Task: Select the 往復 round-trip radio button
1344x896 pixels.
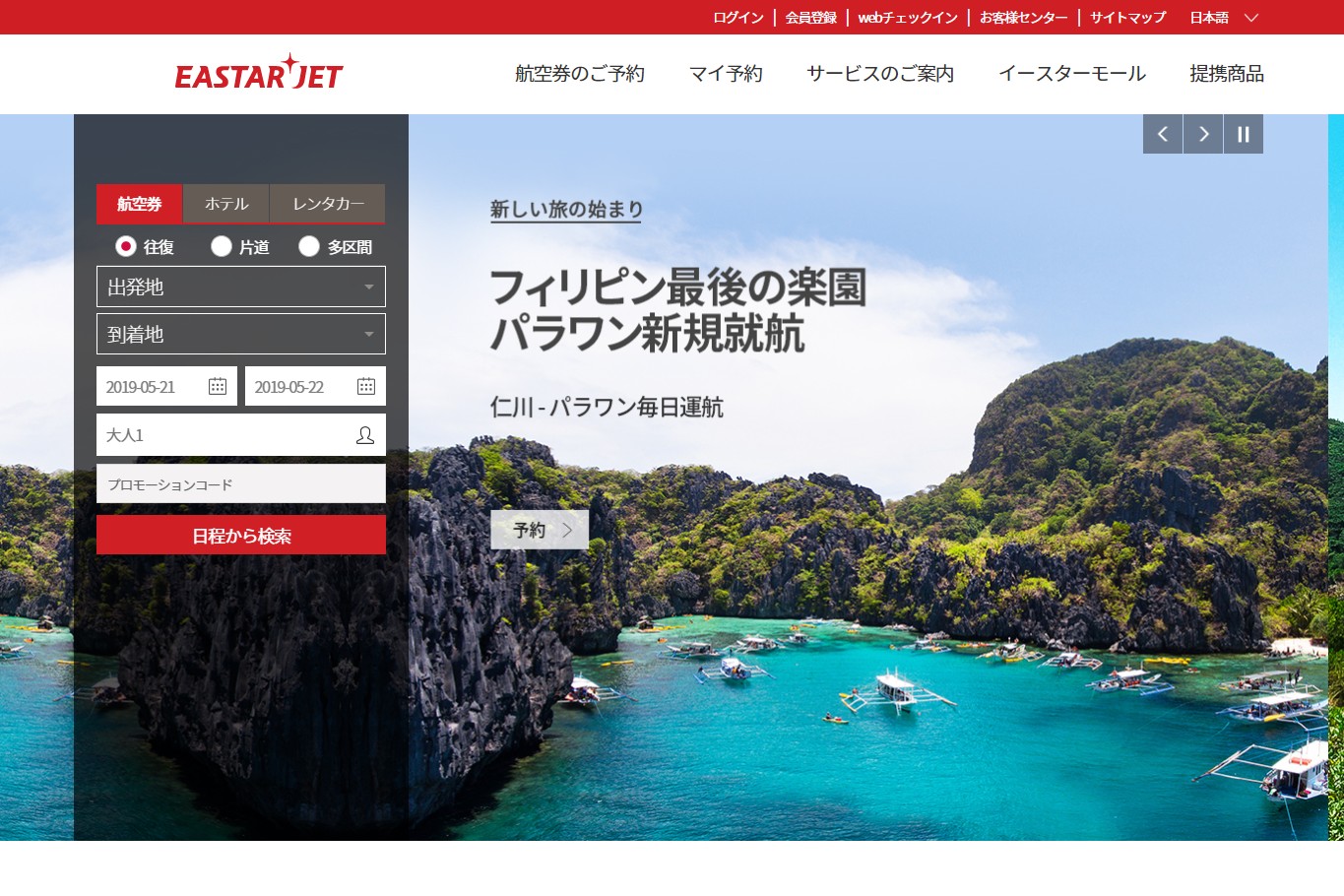Action: pos(125,246)
